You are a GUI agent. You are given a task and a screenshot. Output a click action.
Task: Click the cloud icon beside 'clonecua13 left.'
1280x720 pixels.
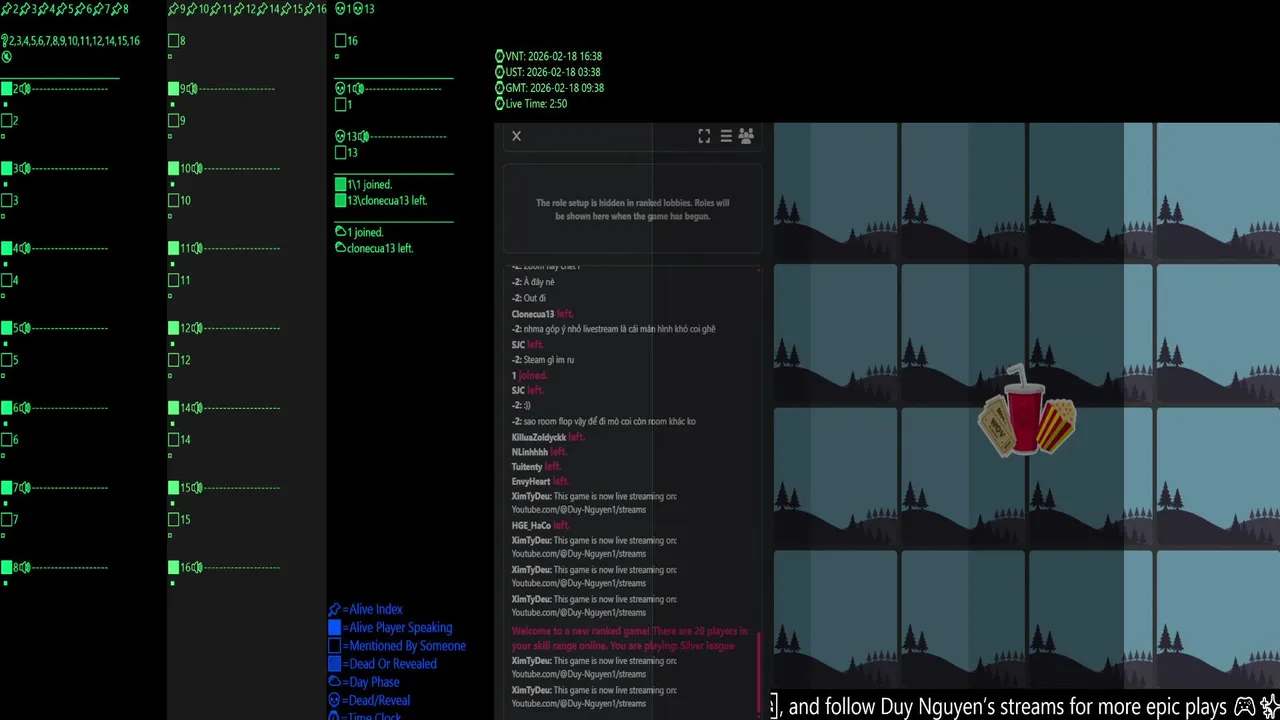[340, 248]
